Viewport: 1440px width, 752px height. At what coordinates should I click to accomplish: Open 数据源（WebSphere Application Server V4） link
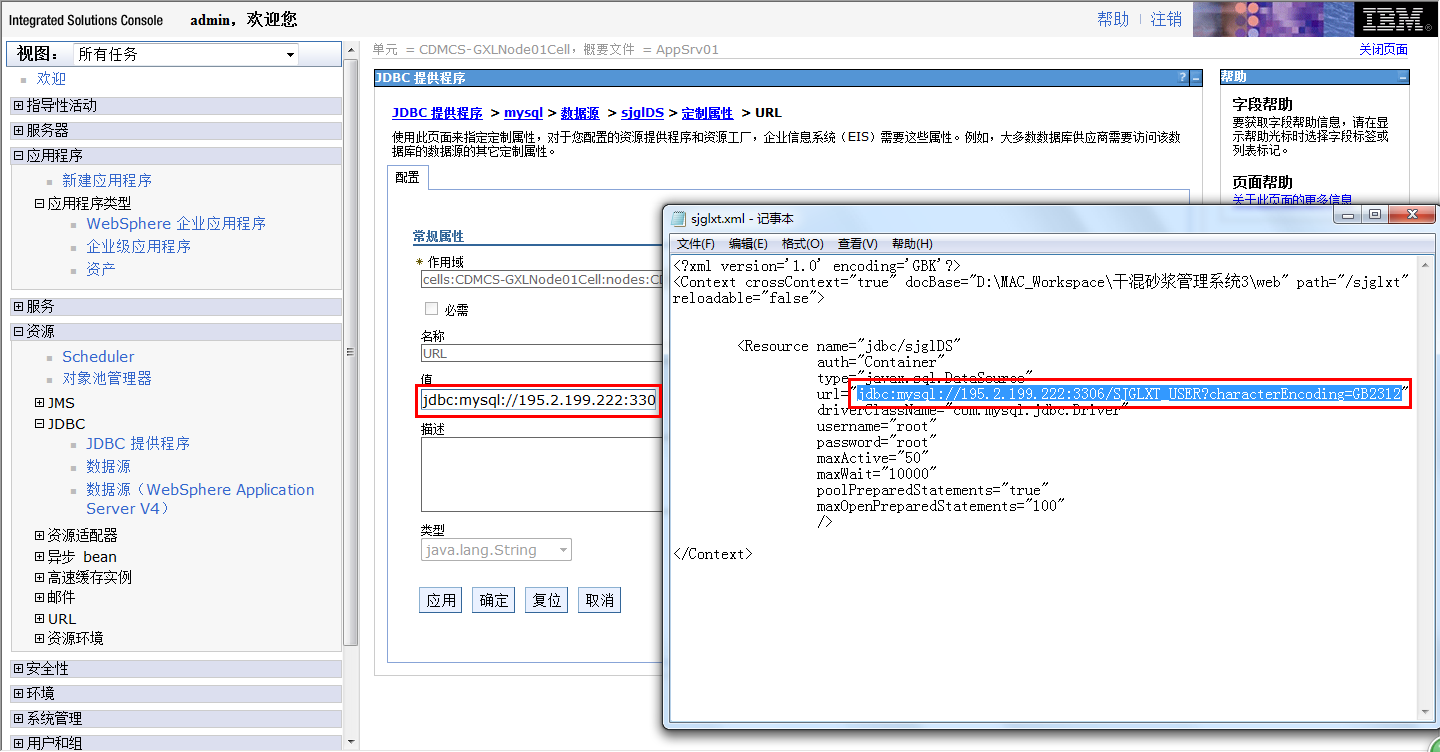click(200, 499)
